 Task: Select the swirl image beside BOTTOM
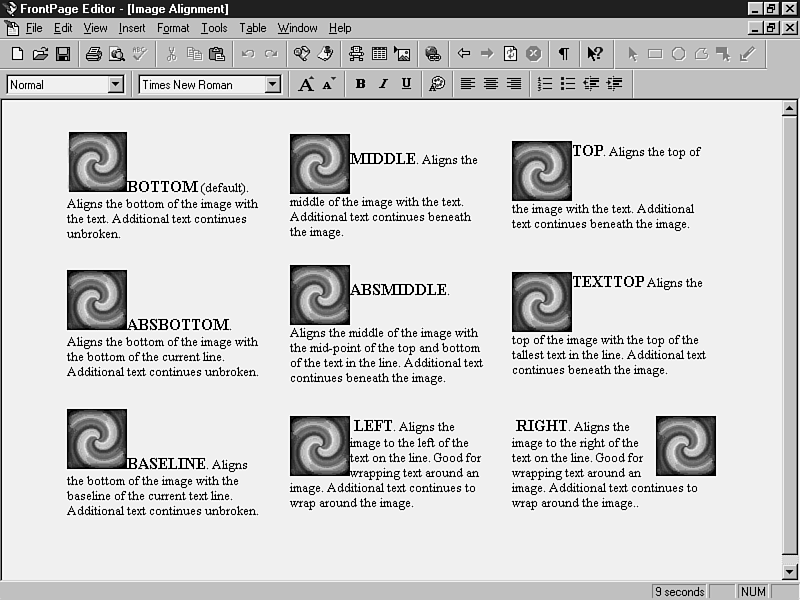pyautogui.click(x=97, y=162)
